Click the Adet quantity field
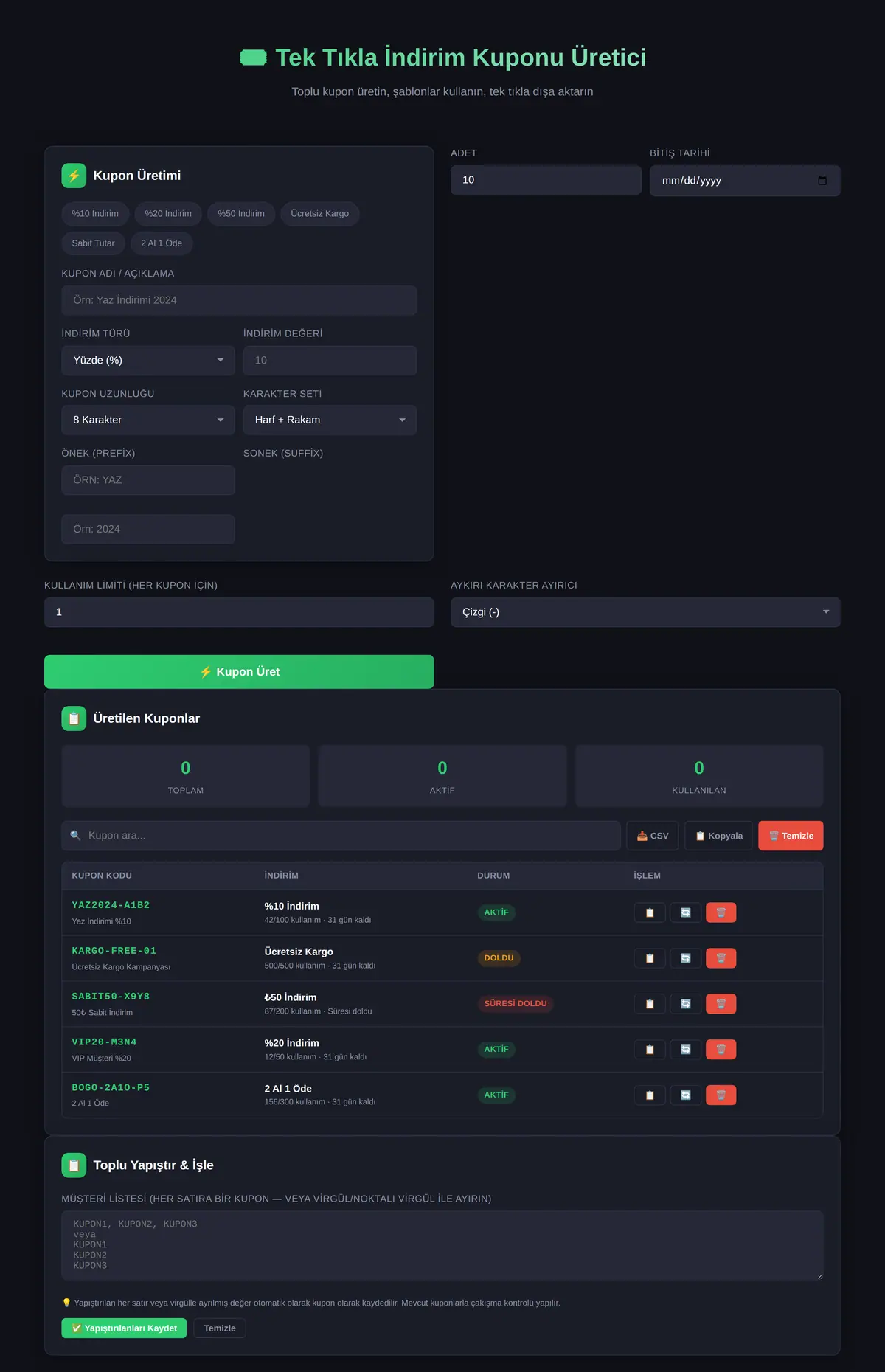885x1372 pixels. coord(546,180)
